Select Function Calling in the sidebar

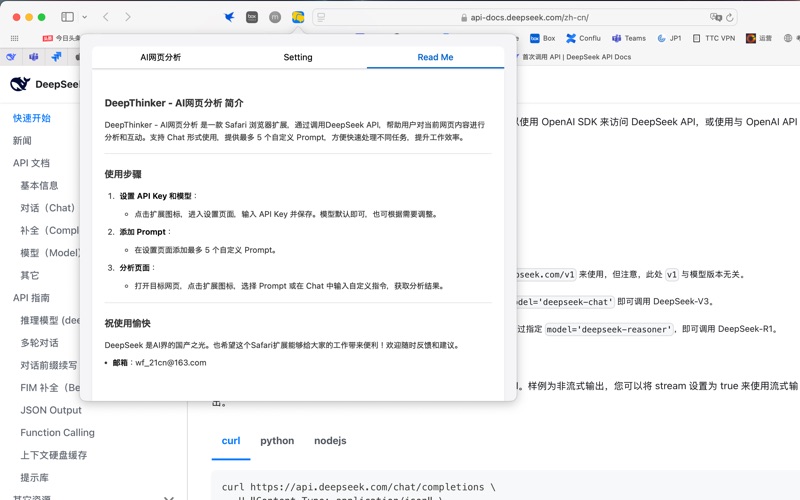[x=57, y=433]
